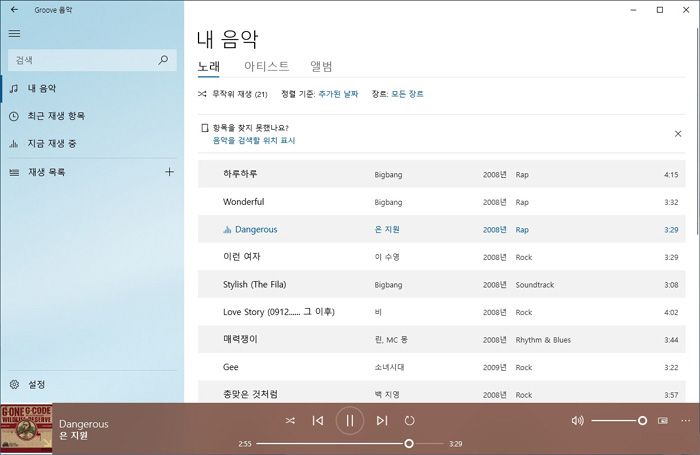
Task: Maximize the Groove 음악 window
Action: pos(660,10)
